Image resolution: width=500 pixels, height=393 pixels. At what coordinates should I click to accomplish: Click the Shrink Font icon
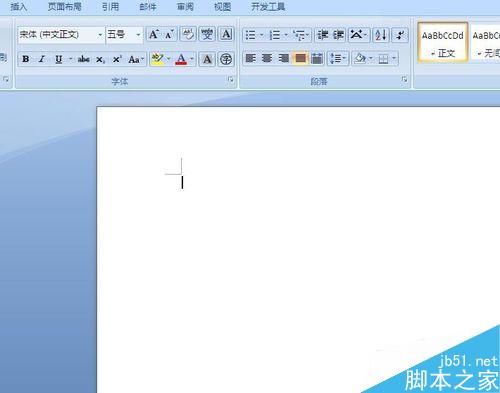coord(169,34)
